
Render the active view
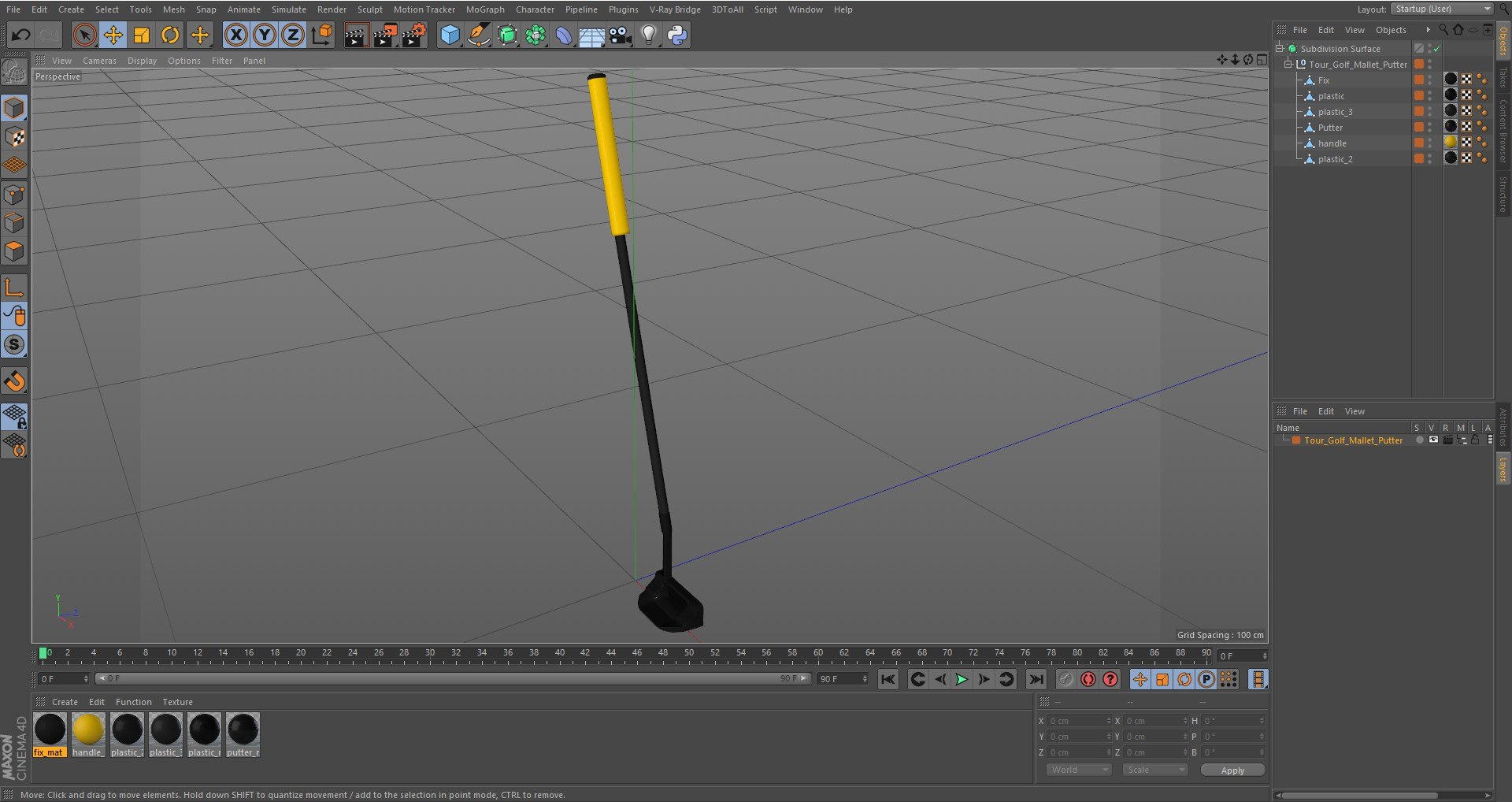point(355,35)
